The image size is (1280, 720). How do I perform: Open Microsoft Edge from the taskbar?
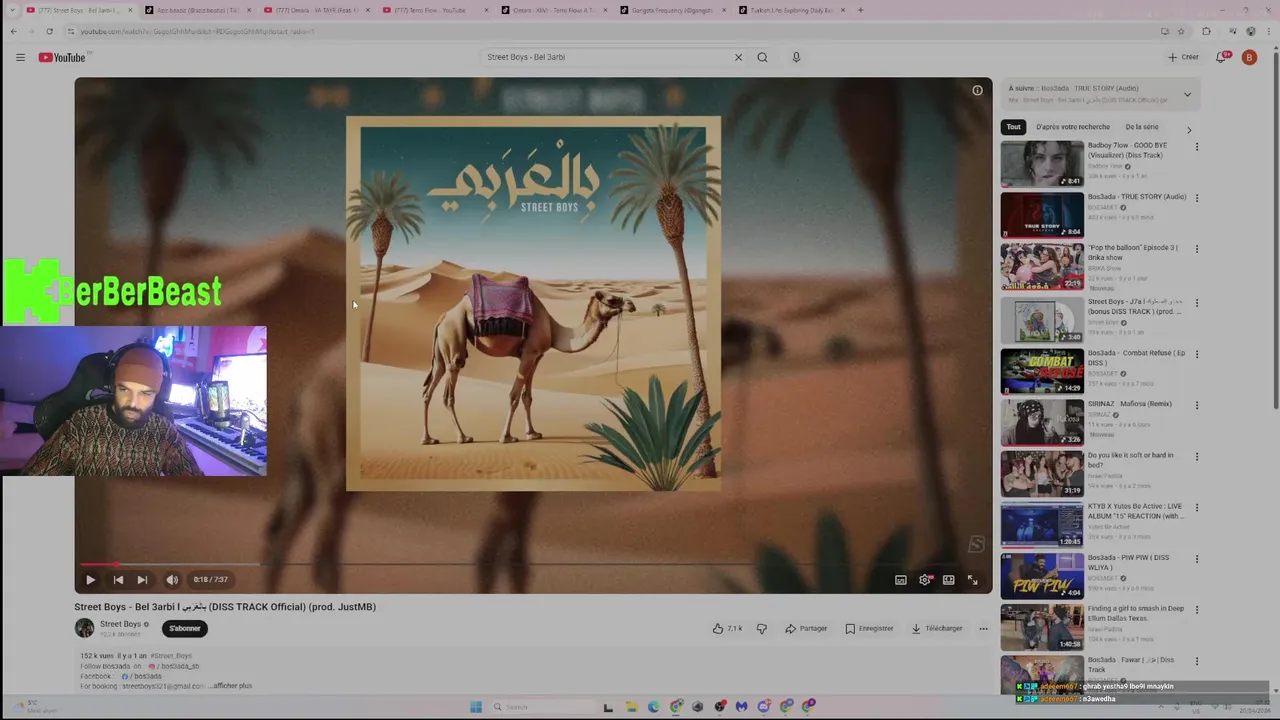[654, 707]
